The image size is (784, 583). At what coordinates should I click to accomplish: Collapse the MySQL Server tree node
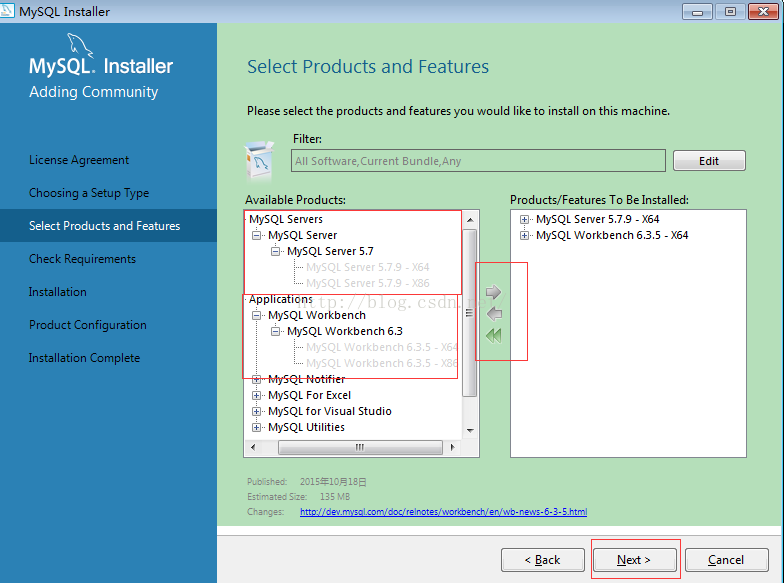pos(256,235)
